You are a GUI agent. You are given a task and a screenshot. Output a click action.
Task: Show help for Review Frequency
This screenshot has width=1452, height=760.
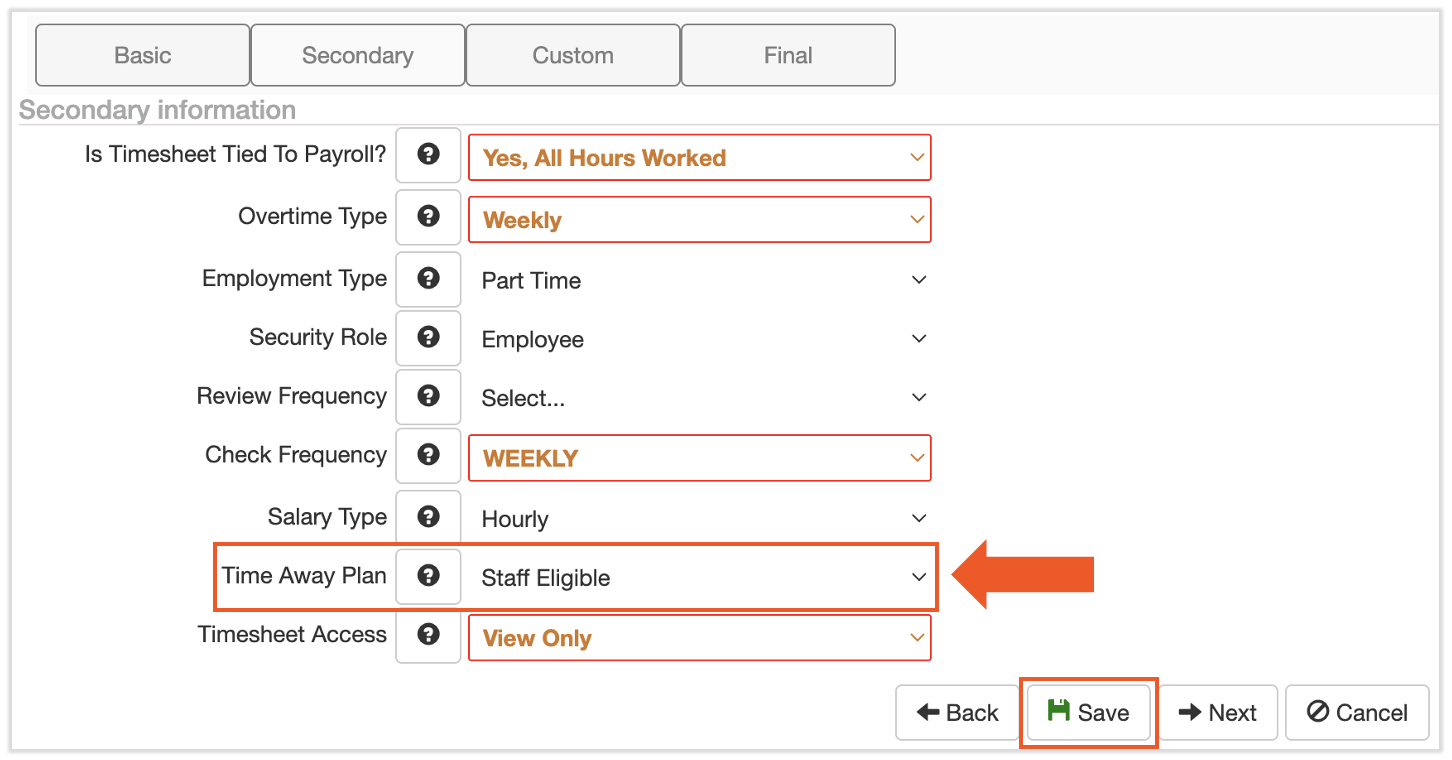coord(428,397)
